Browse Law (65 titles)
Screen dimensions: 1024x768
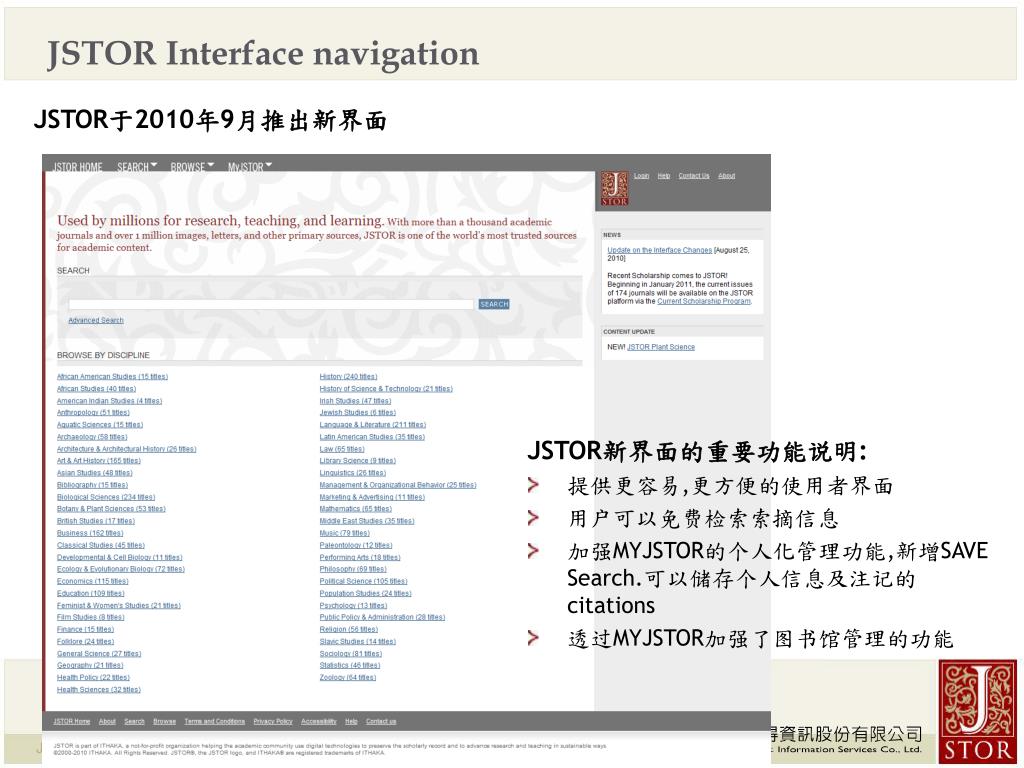[x=342, y=449]
